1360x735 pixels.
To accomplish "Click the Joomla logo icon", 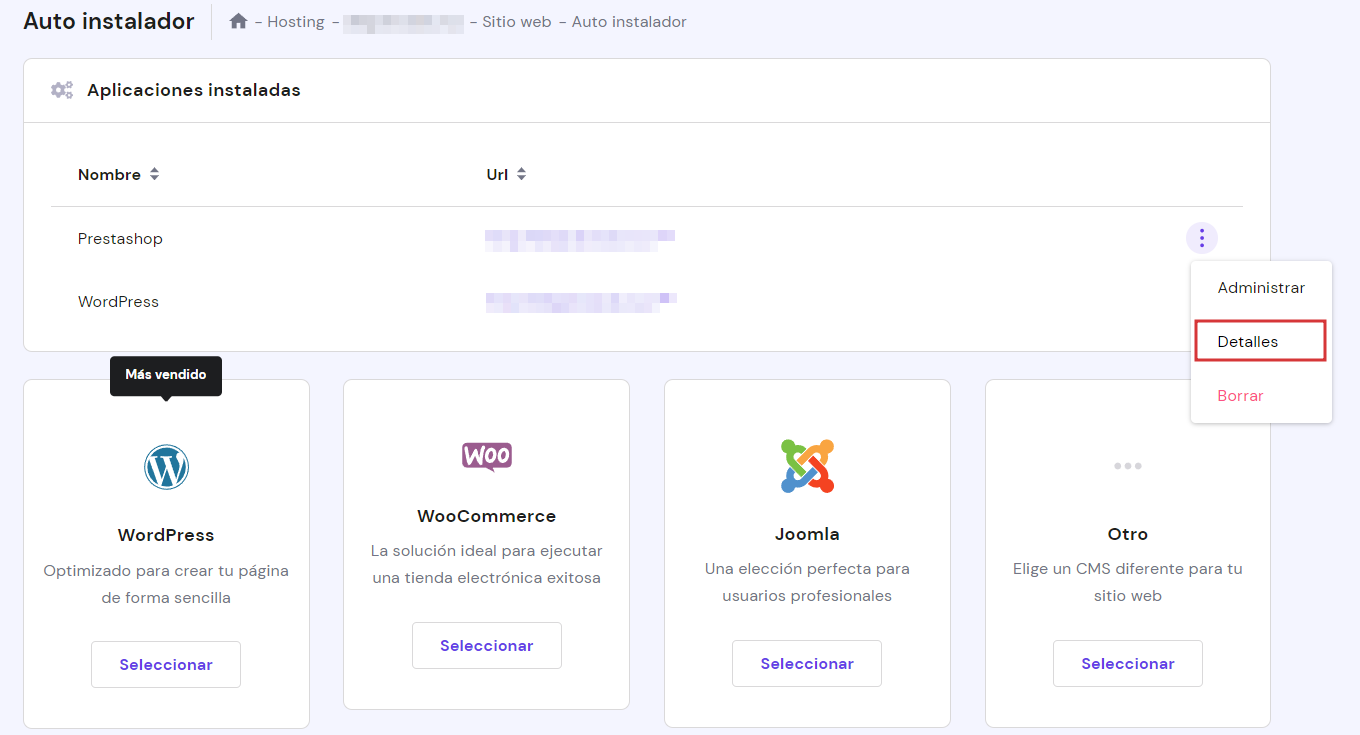I will click(807, 465).
